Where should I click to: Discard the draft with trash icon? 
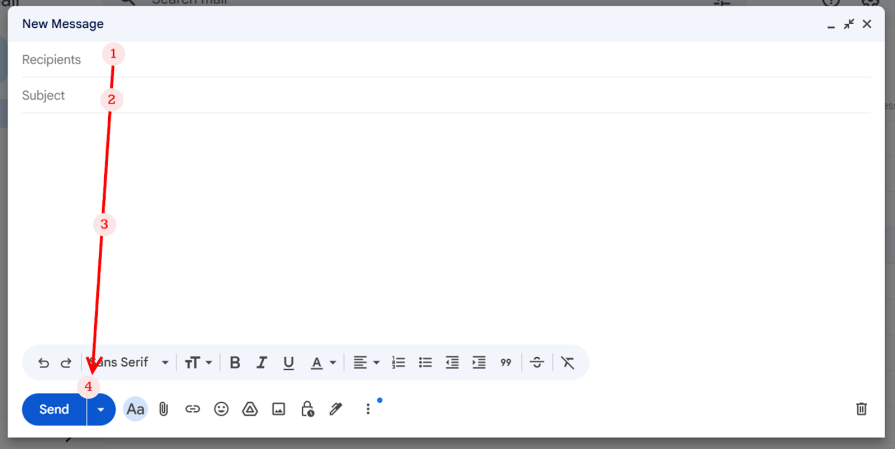861,408
